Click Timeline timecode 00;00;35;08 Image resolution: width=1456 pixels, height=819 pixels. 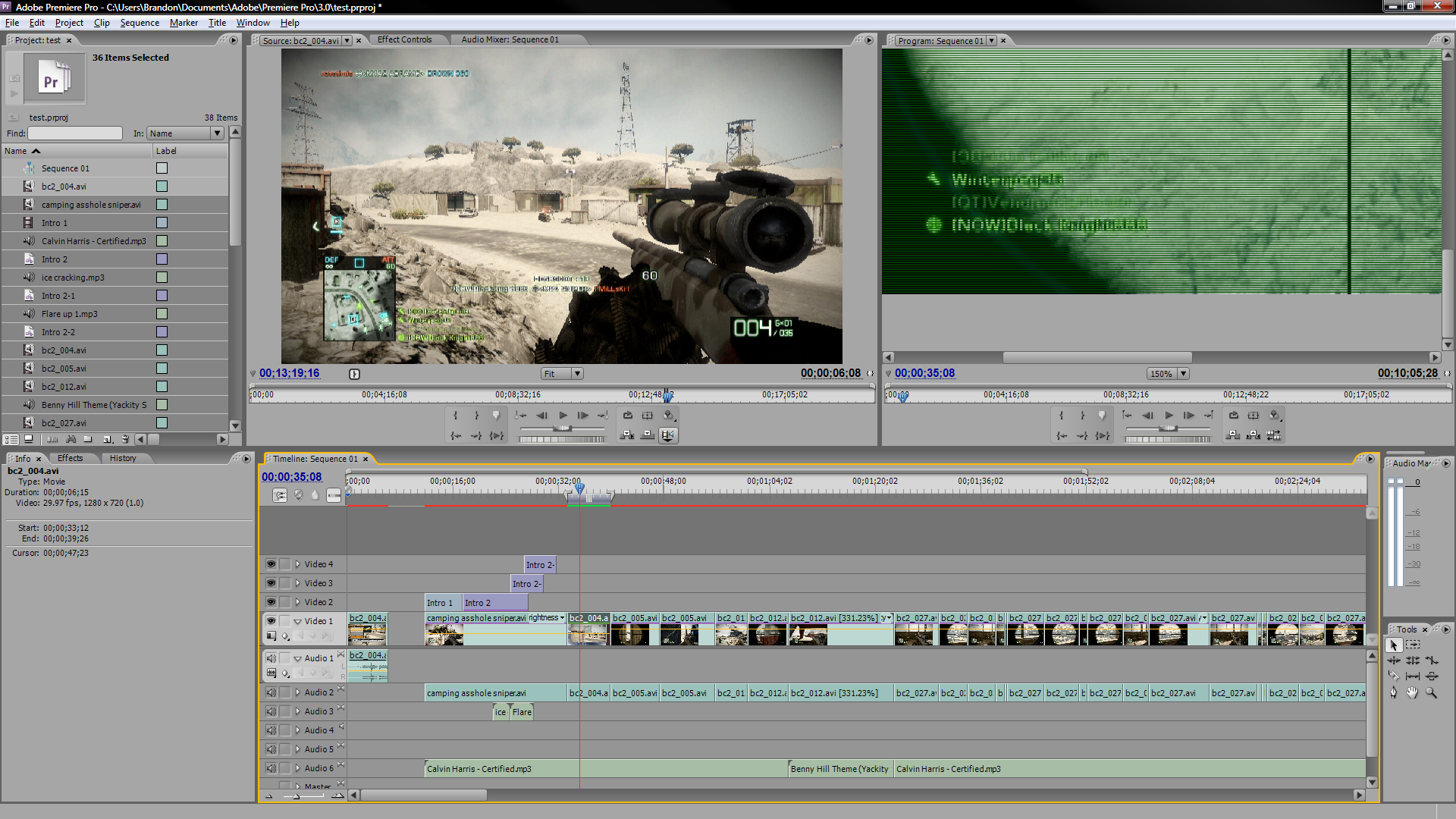(292, 477)
